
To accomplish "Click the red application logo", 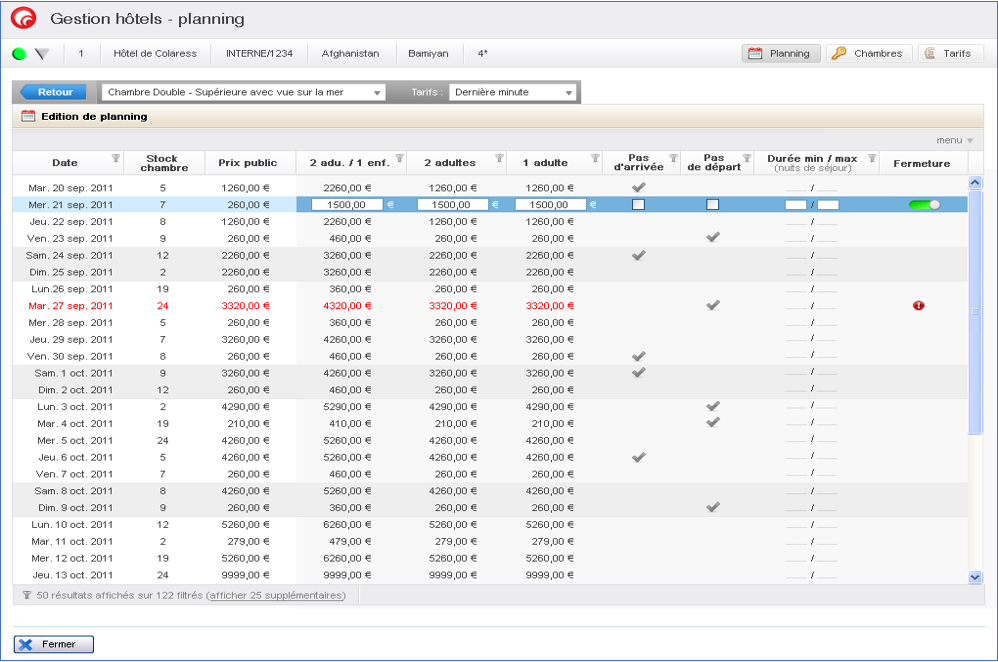I will (22, 19).
